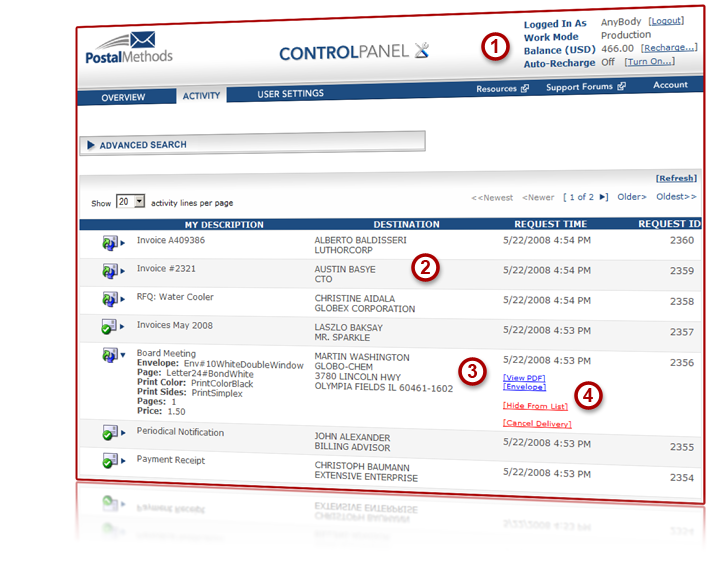This screenshot has width=710, height=561.
Task: Open the Account menu item
Action: click(670, 85)
